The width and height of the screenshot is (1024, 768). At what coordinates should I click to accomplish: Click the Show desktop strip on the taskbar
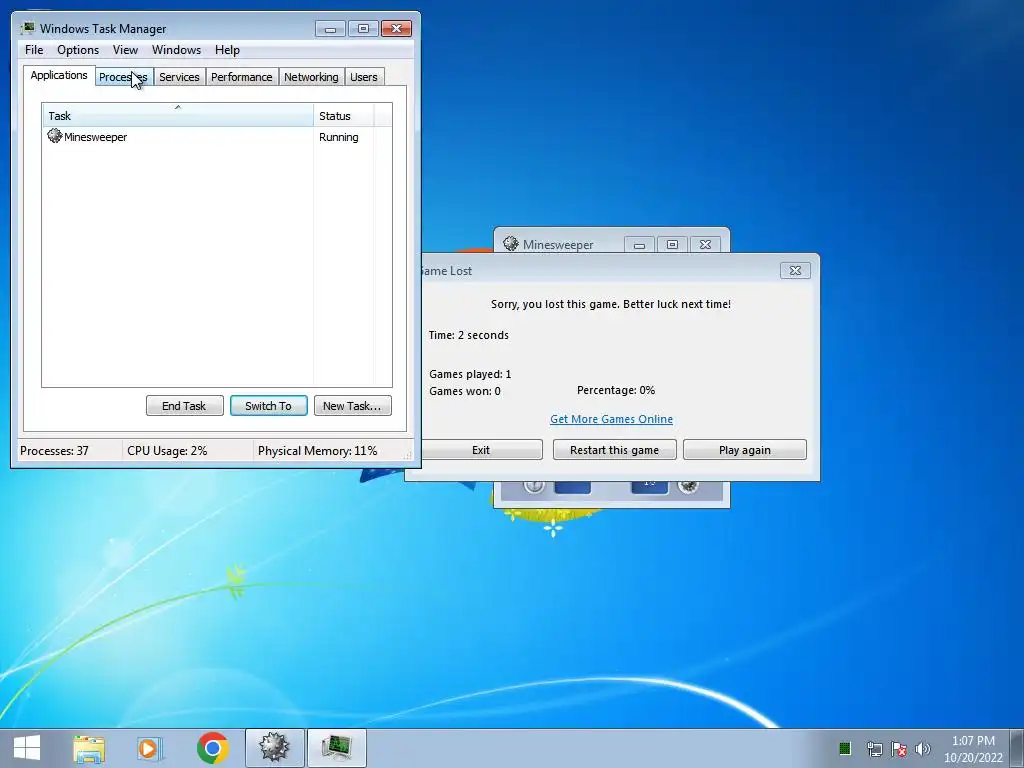pos(1017,748)
